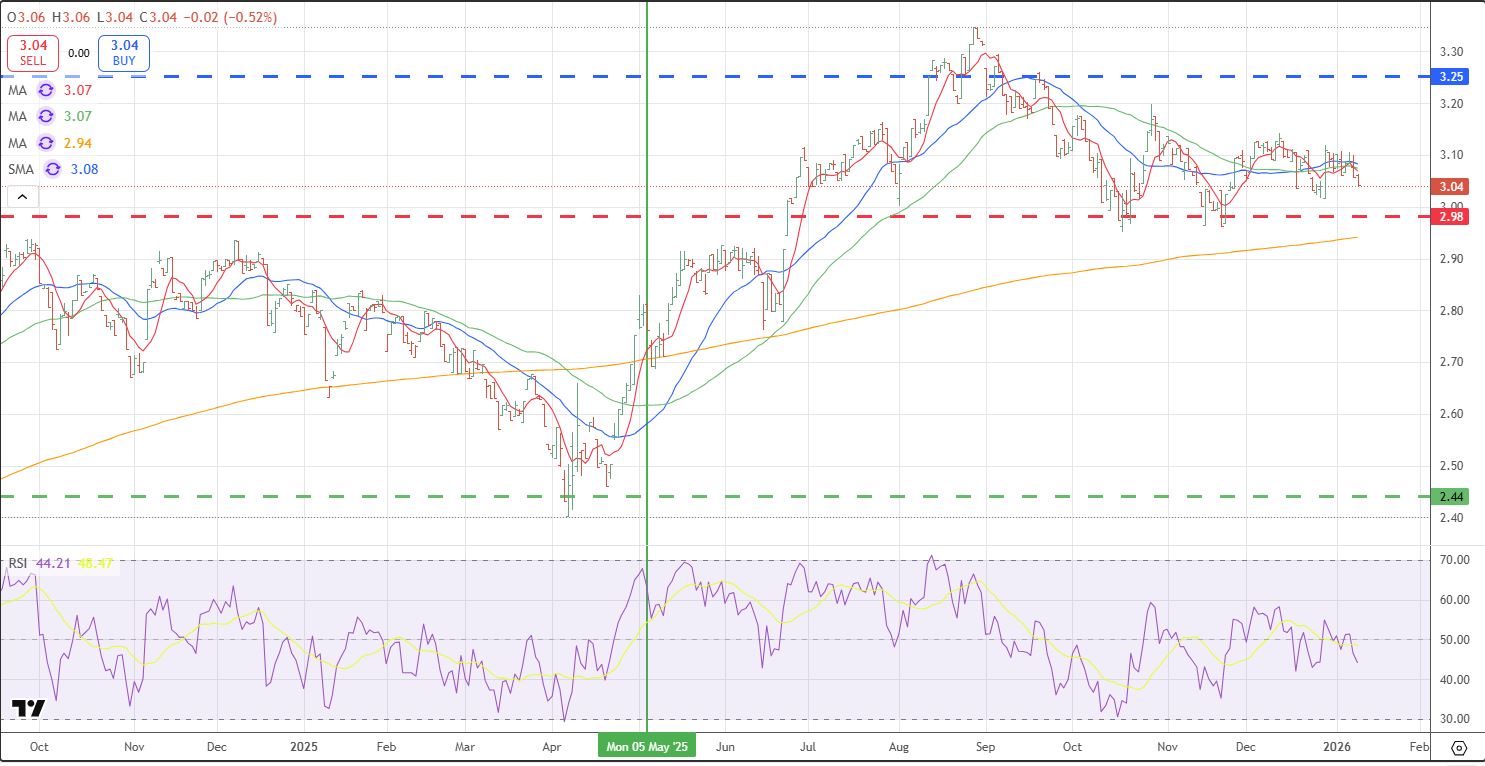Click the 70.00 level on RSI scale
The height and width of the screenshot is (766, 1485).
click(x=1451, y=560)
